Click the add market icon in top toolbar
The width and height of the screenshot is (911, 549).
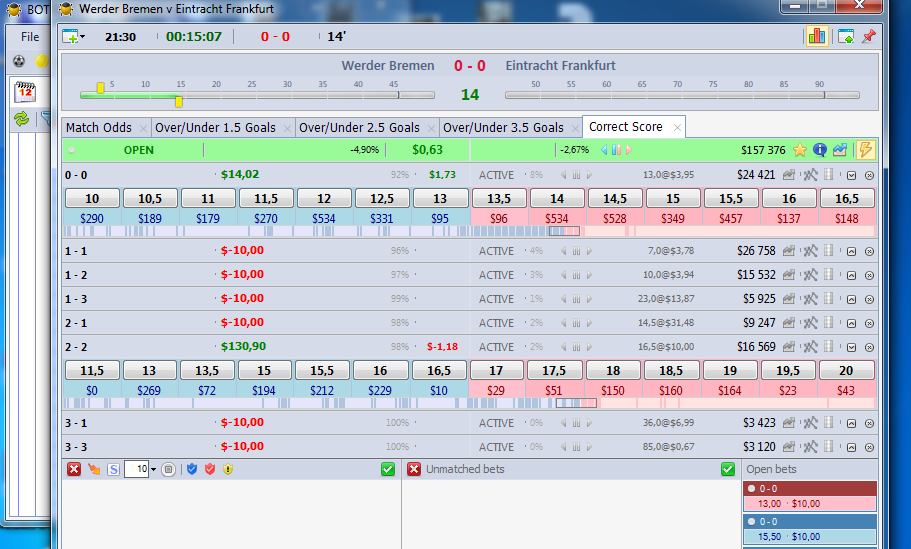71,37
